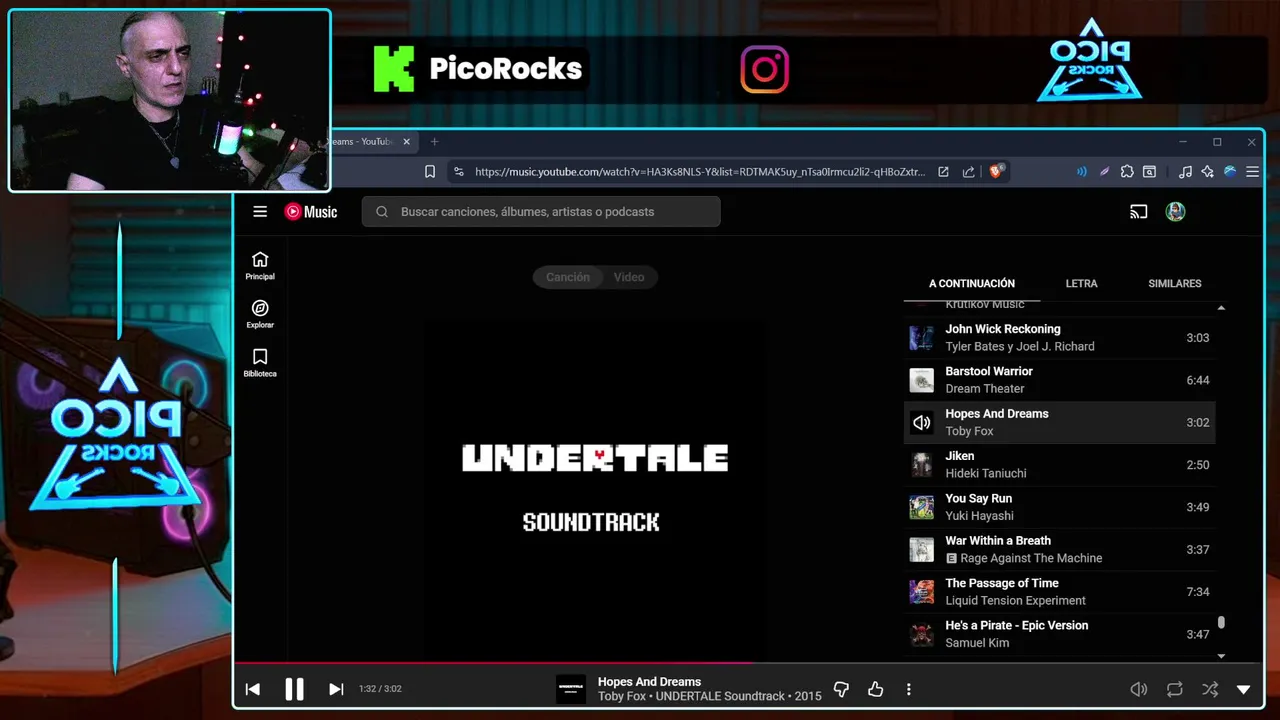The width and height of the screenshot is (1280, 720).
Task: Play John Wick Reckoning from the queue
Action: pyautogui.click(x=1059, y=338)
